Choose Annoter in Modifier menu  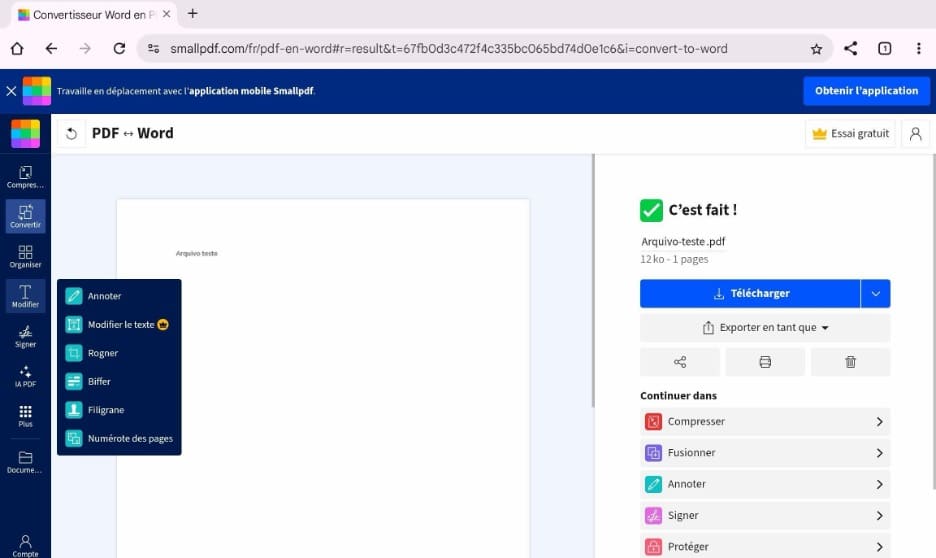(x=119, y=296)
